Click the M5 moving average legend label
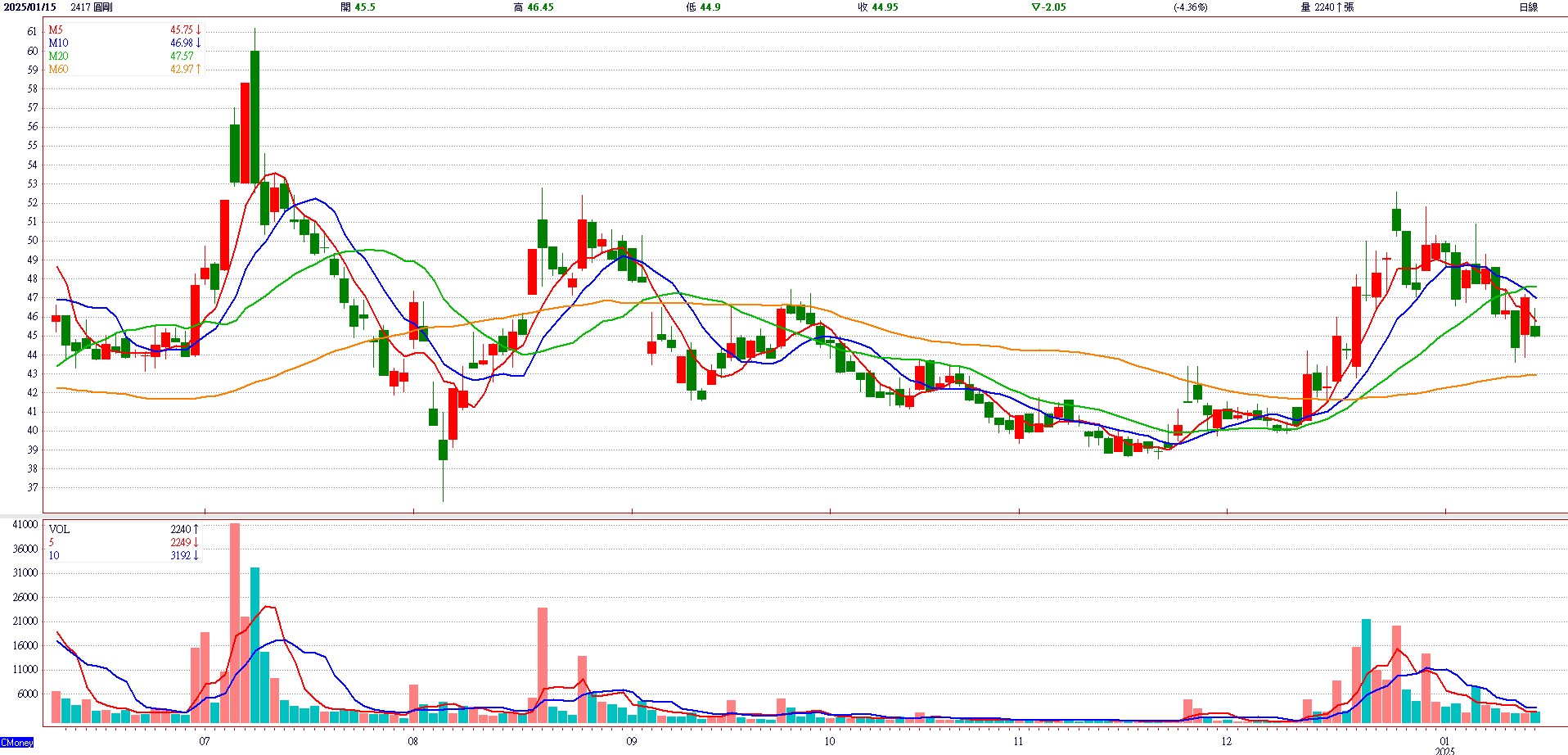 56,30
